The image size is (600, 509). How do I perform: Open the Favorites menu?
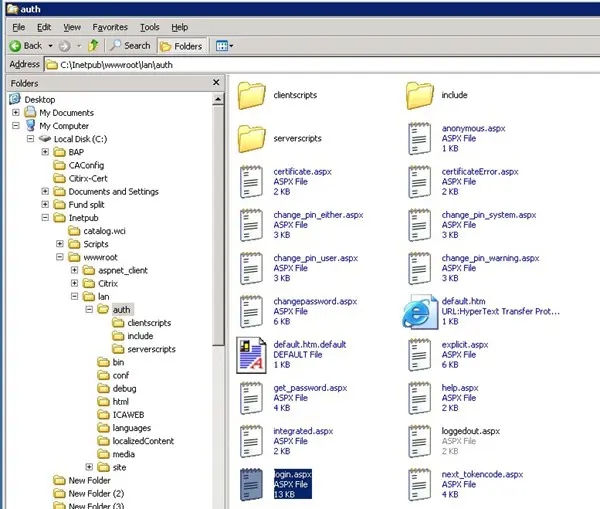[111, 27]
